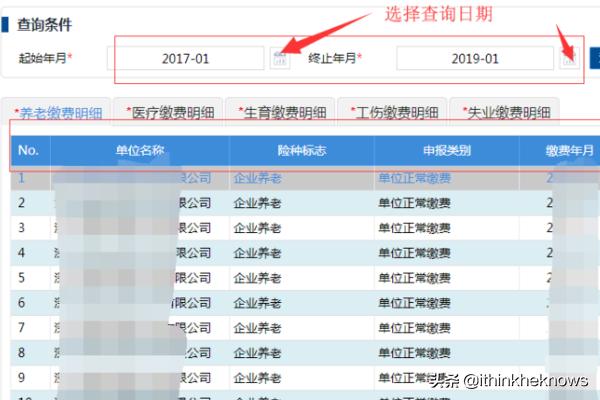This screenshot has width=600, height=400.
Task: Click the 申报类别 column header
Action: click(x=447, y=150)
